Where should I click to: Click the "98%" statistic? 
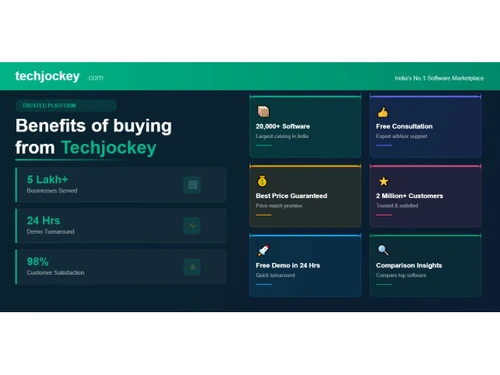tap(38, 262)
